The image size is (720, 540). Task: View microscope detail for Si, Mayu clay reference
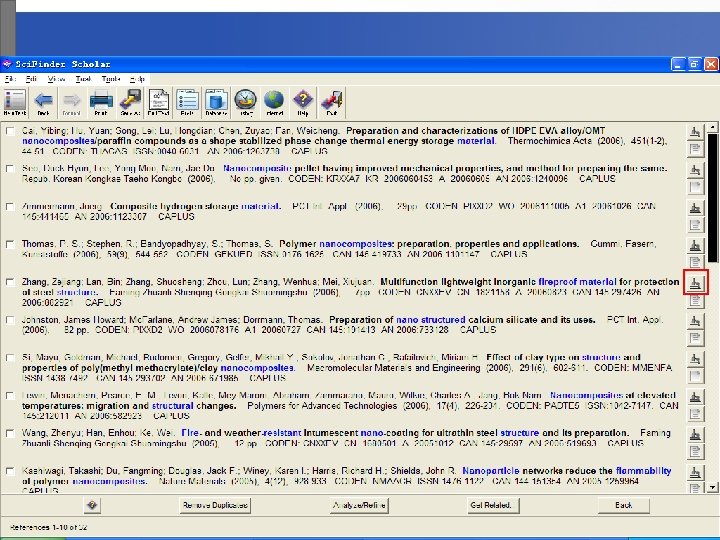point(696,359)
